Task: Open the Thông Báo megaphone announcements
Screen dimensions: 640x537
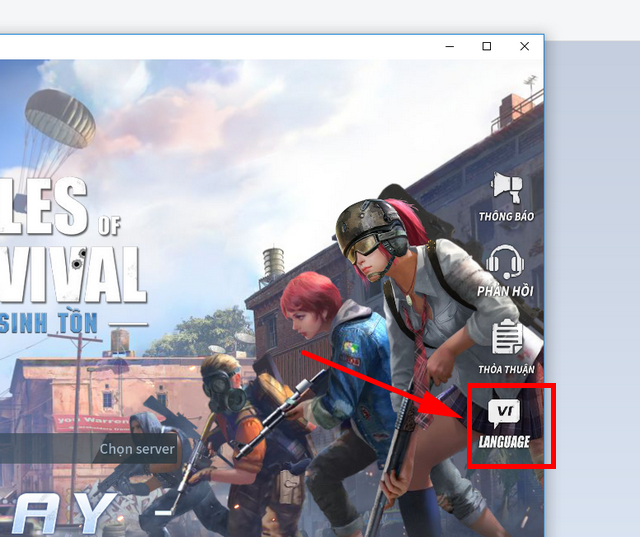Action: (x=506, y=197)
